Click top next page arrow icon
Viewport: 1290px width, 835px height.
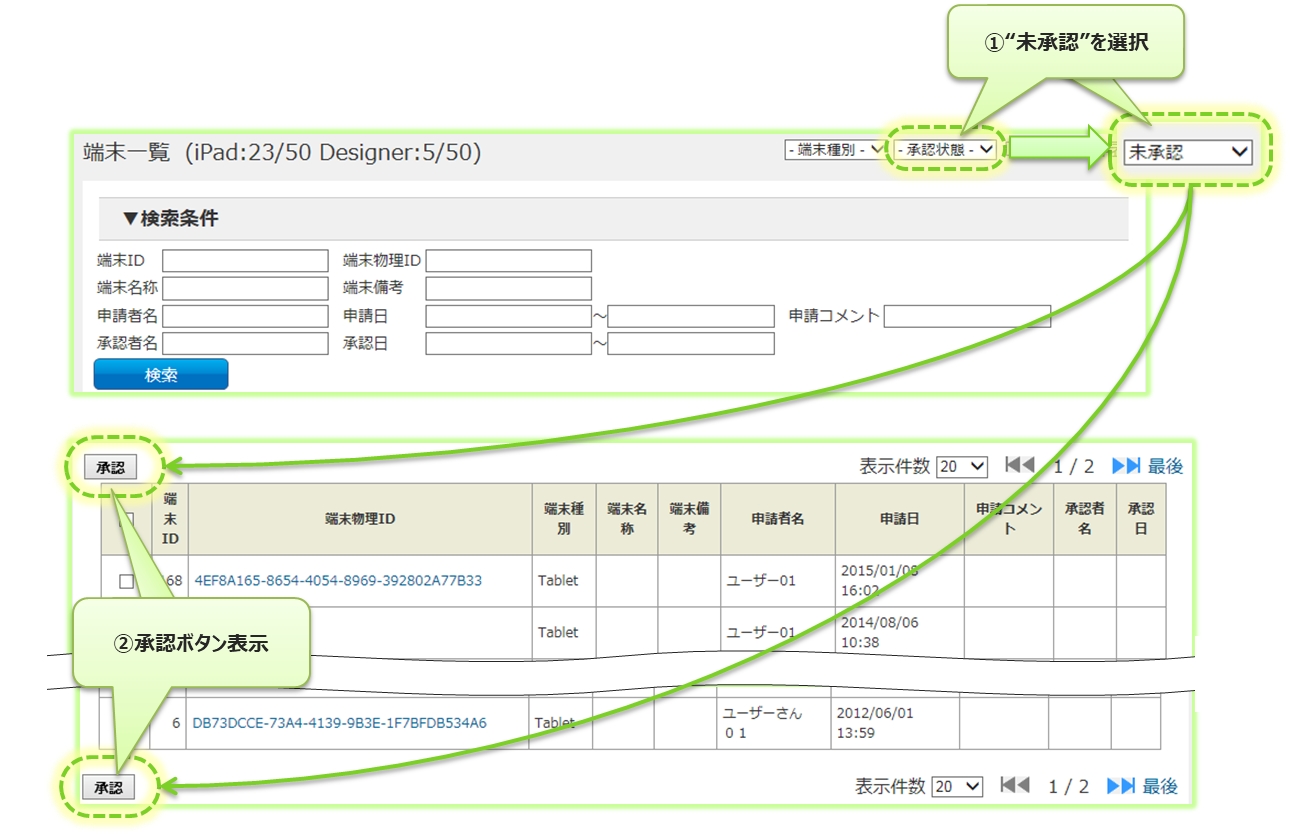pyautogui.click(x=1126, y=466)
